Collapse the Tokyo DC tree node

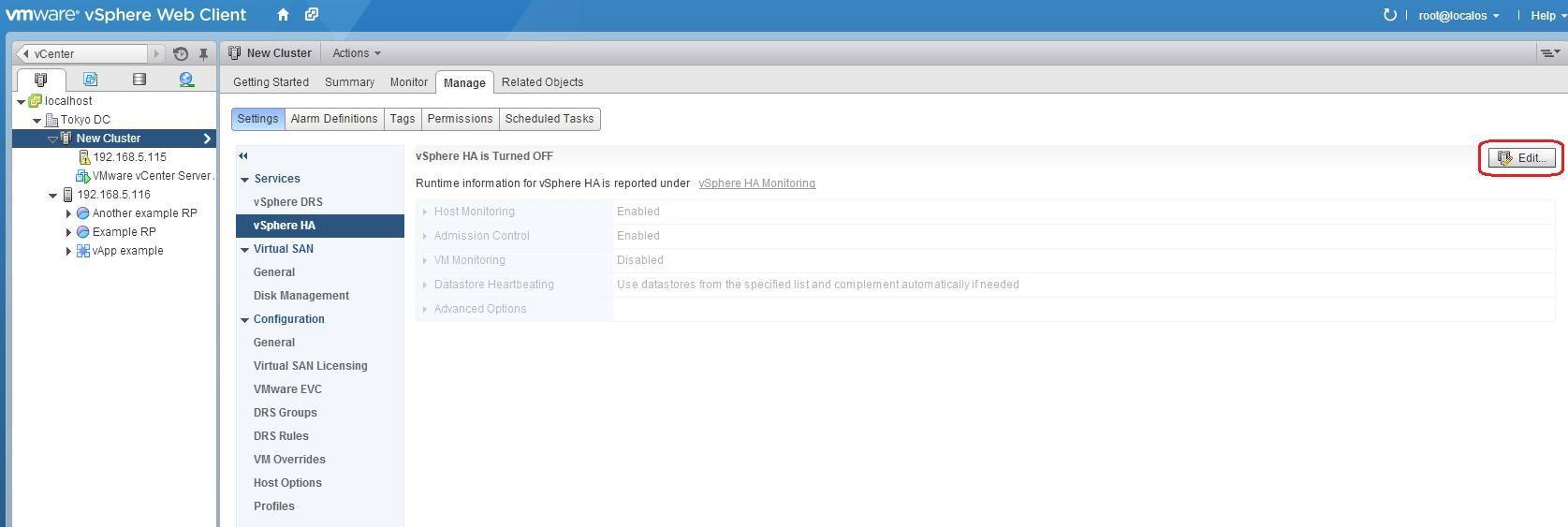coord(37,121)
